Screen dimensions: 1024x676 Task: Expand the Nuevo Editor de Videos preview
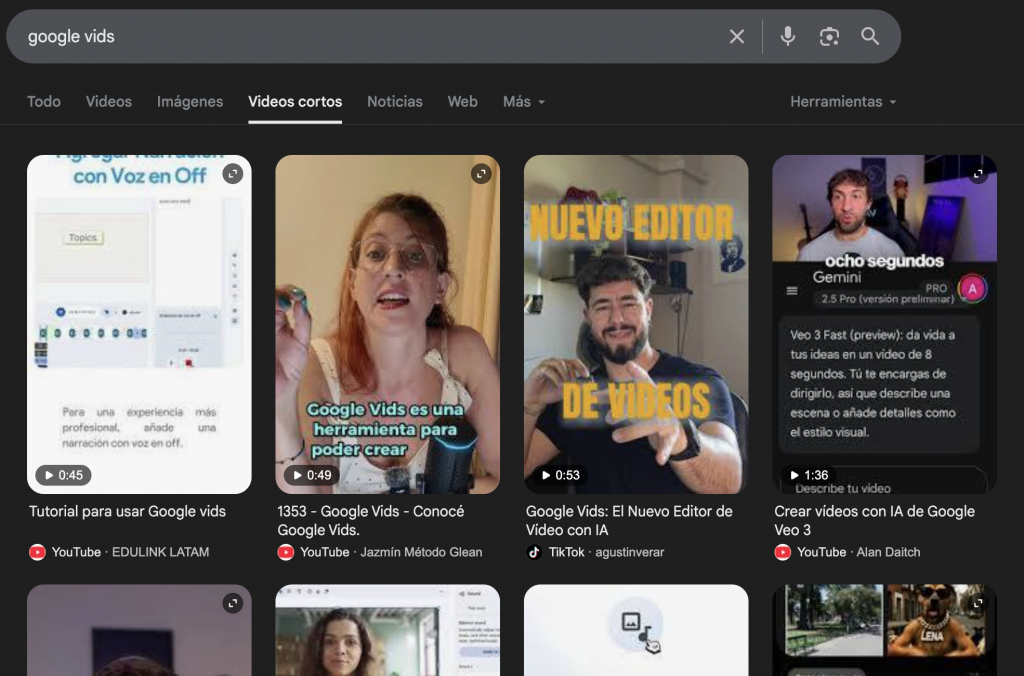click(x=729, y=174)
